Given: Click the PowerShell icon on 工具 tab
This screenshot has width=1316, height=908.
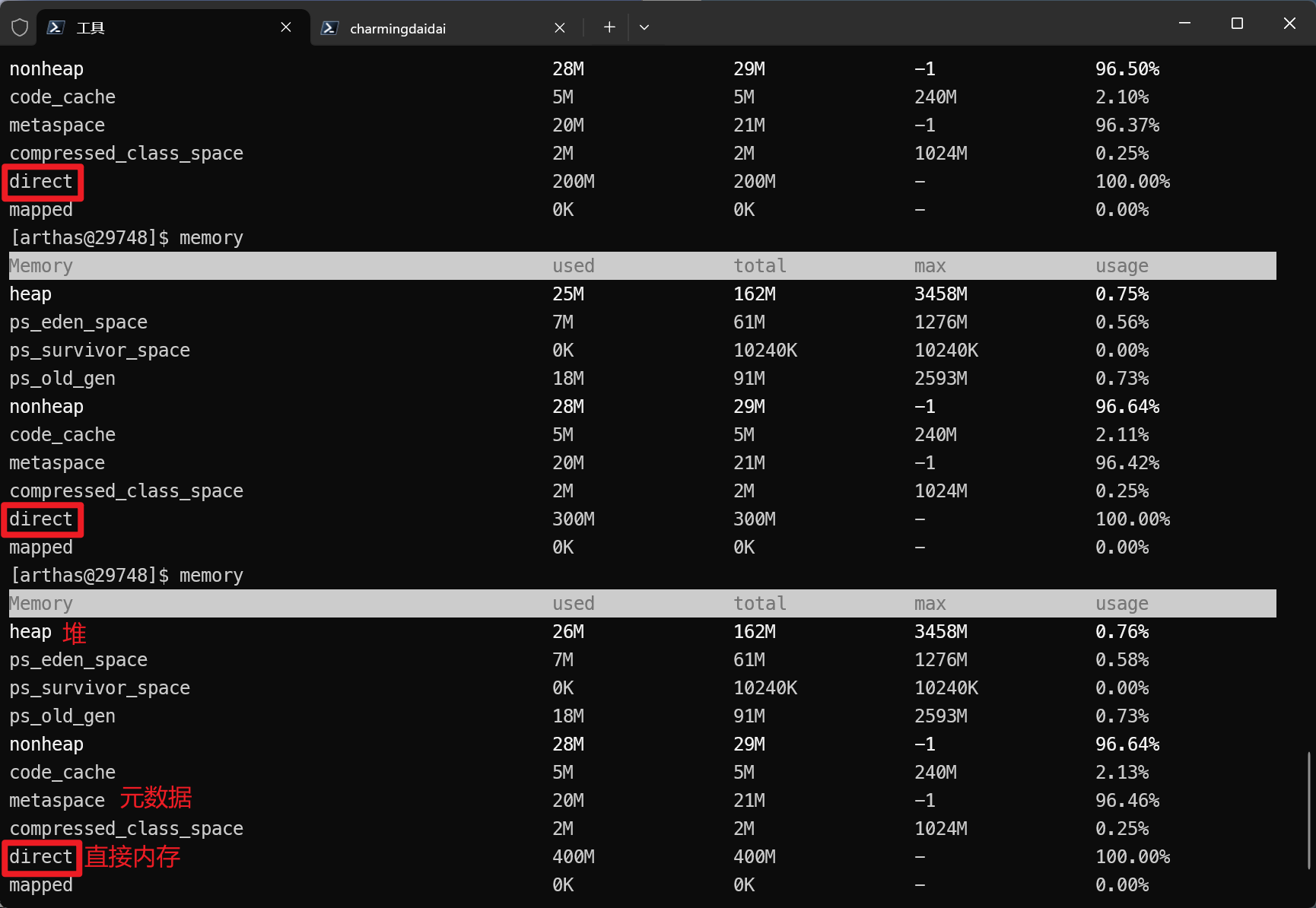Looking at the screenshot, I should (56, 27).
